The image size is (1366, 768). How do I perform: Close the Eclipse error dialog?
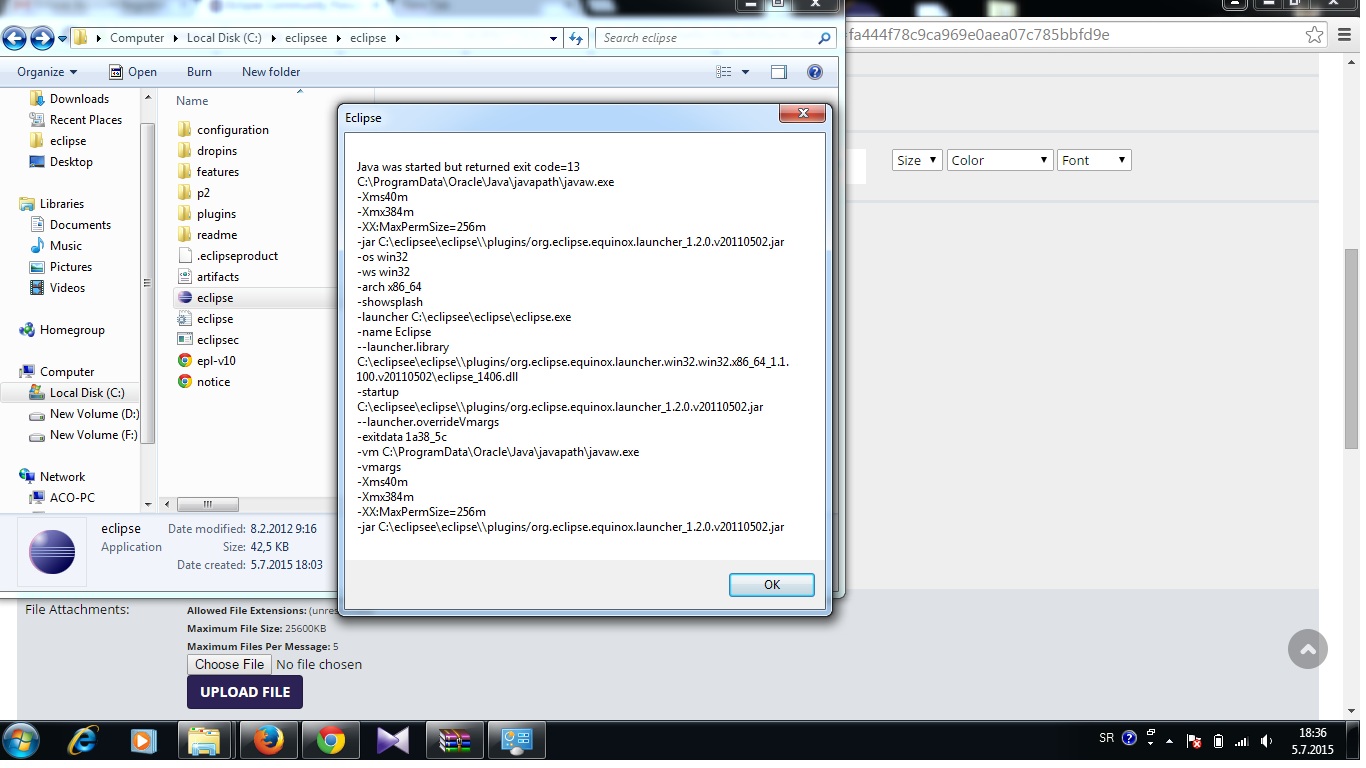click(803, 114)
